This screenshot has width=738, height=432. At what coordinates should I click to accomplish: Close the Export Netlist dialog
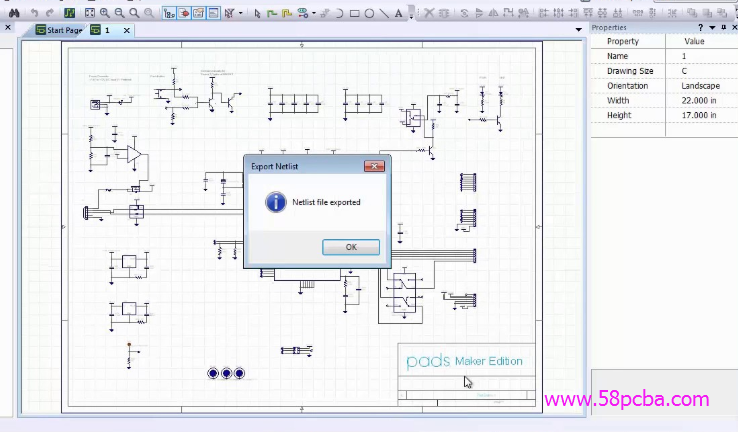tap(374, 166)
